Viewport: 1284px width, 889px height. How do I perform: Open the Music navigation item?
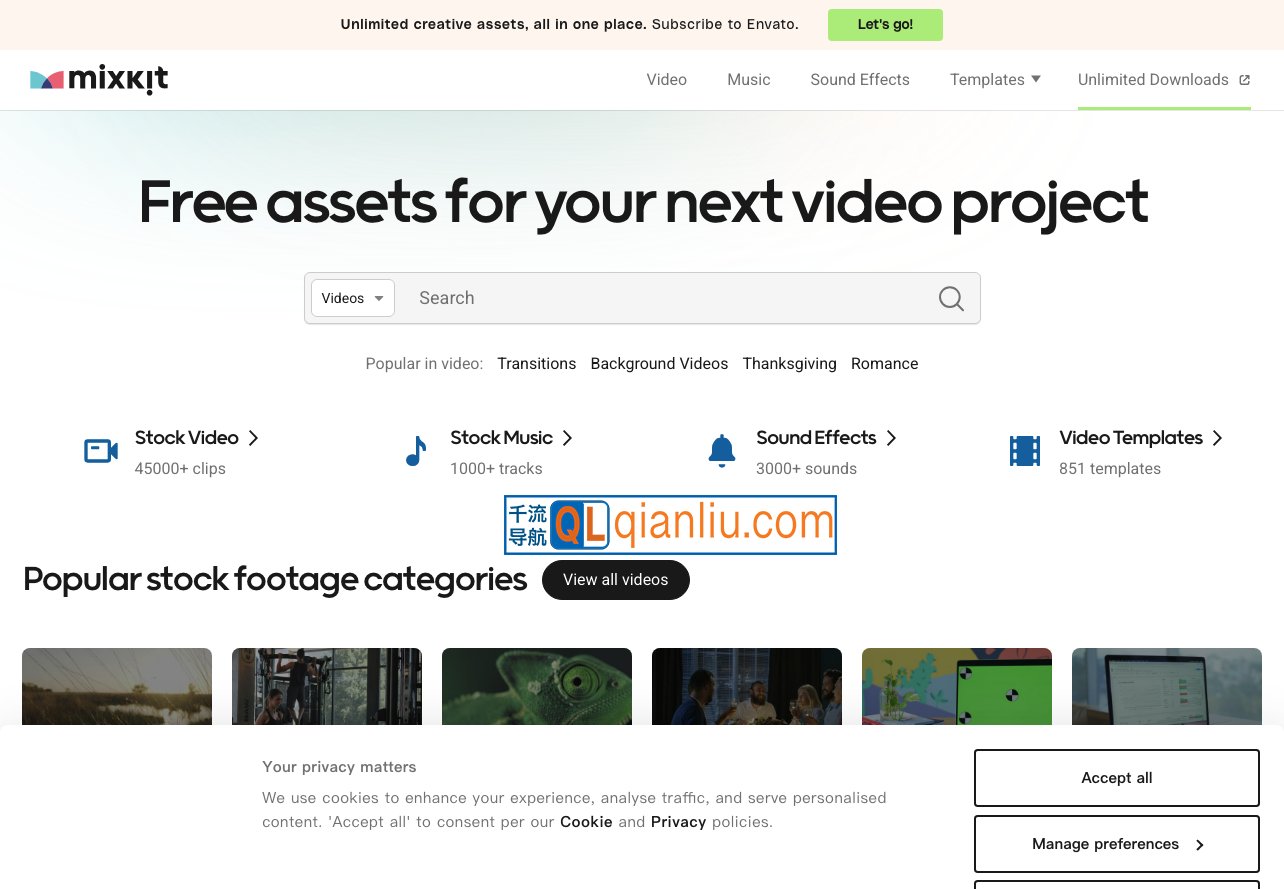tap(748, 80)
